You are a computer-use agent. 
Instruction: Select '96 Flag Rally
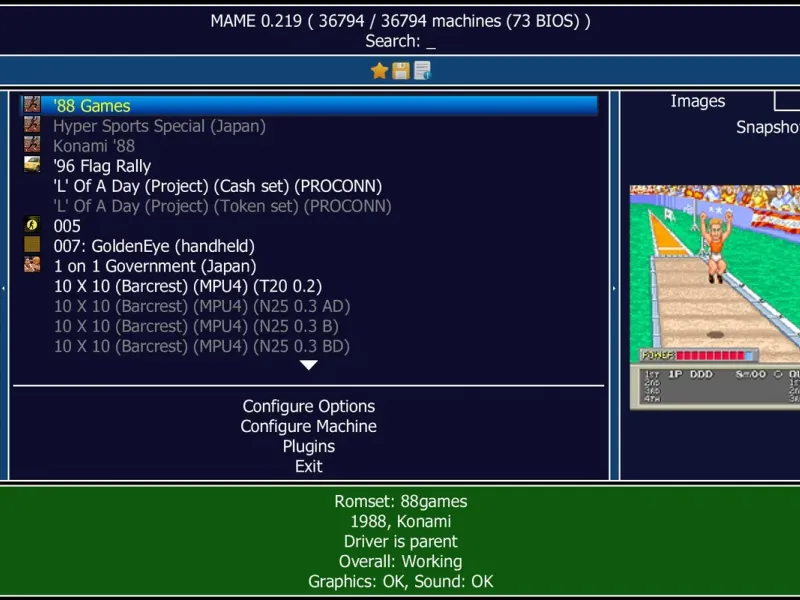pos(102,166)
